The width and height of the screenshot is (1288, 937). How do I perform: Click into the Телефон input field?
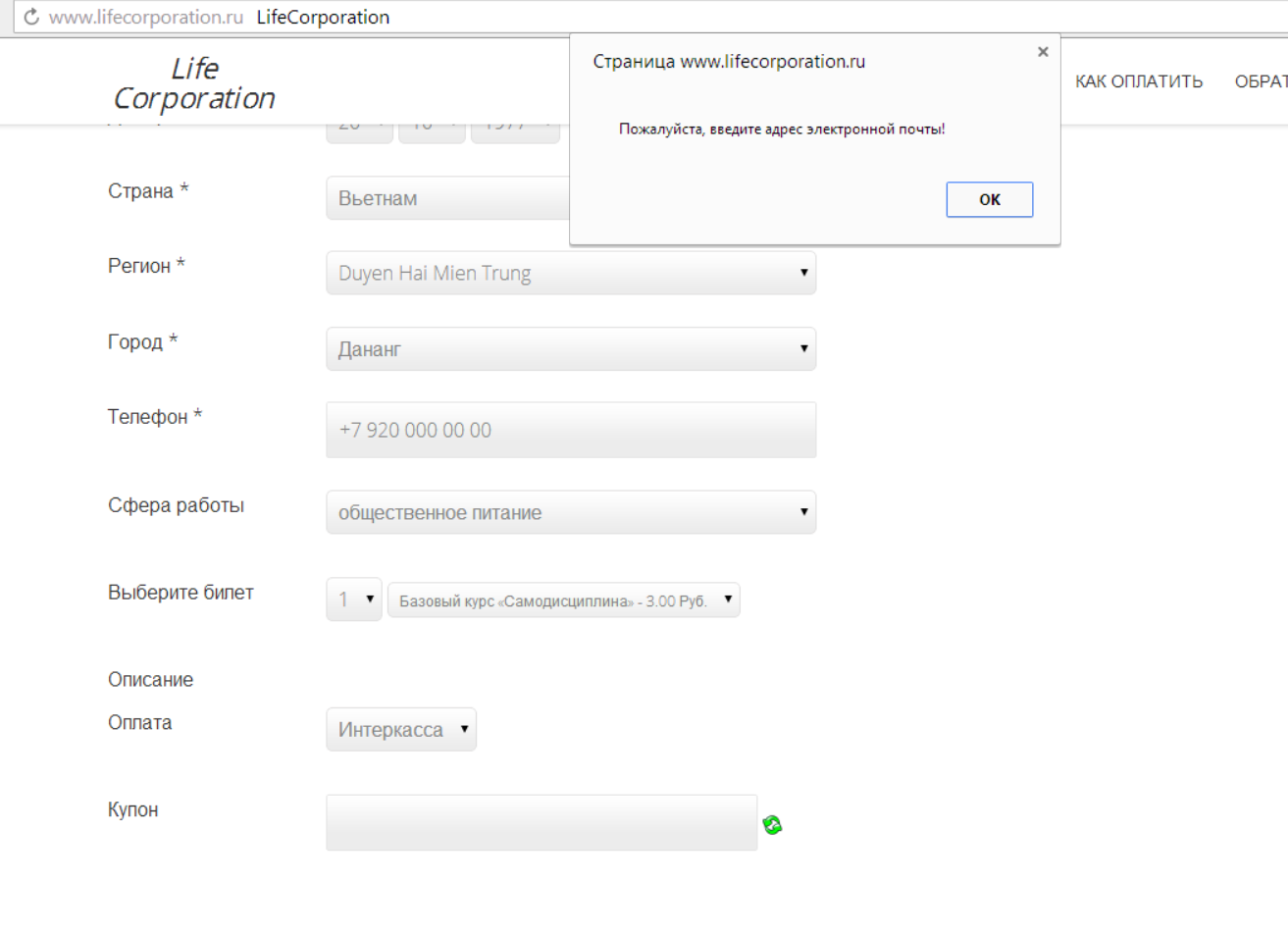click(571, 430)
